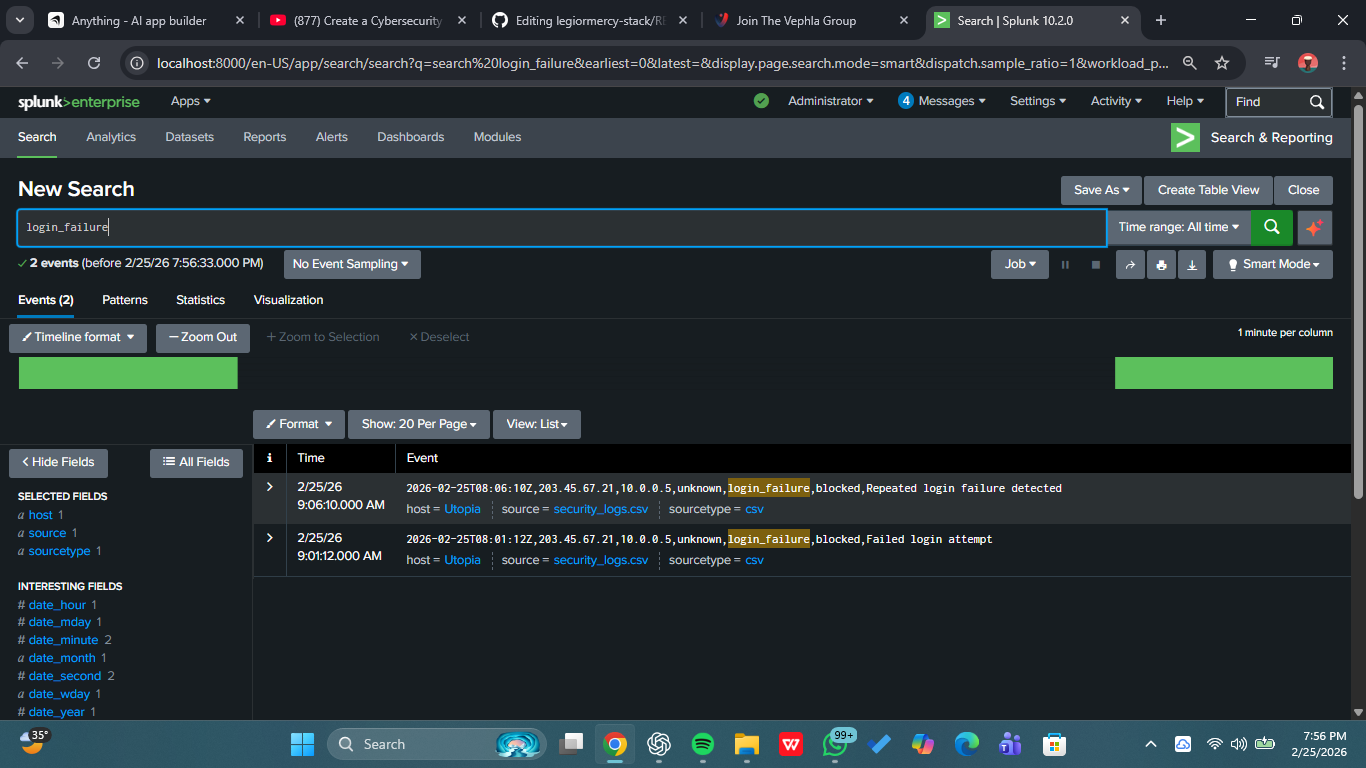Open the Settings menu in Splunk bar
Screen dimensions: 1366x768
pos(1038,101)
